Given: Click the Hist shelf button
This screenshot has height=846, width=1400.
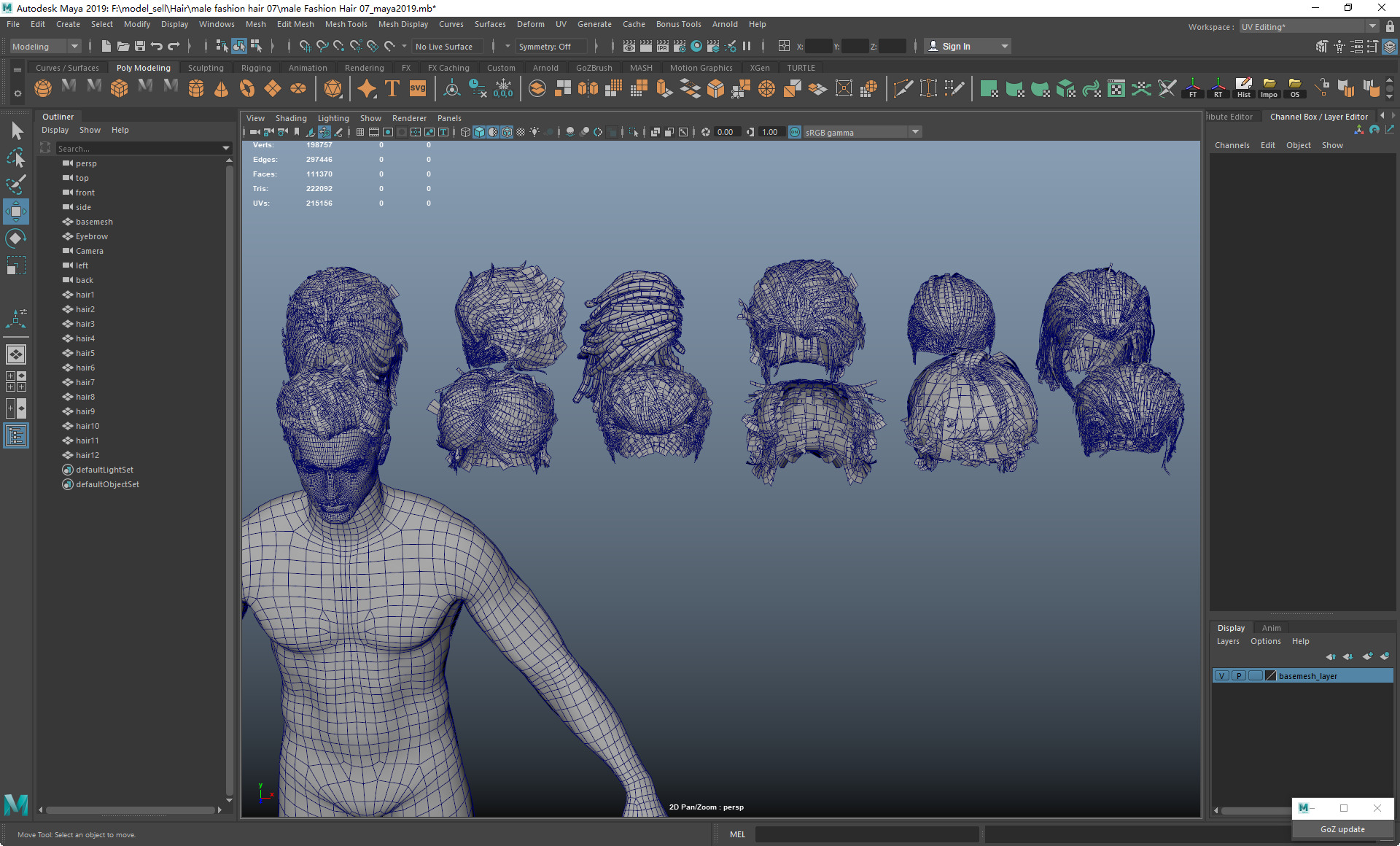Looking at the screenshot, I should pyautogui.click(x=1243, y=89).
